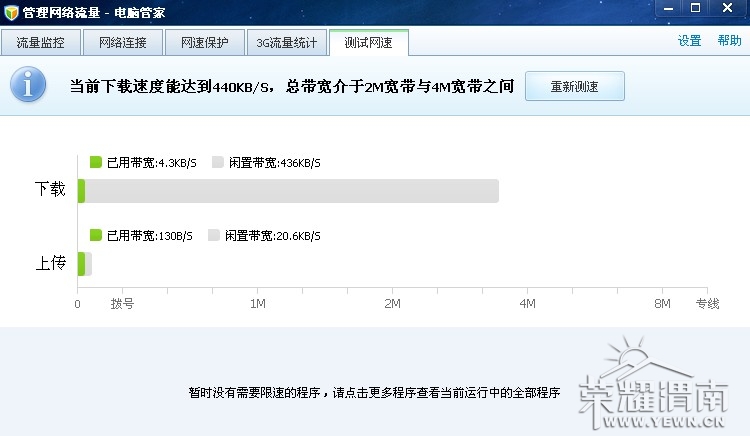
Task: Open the 帮助 link
Action: pos(729,41)
